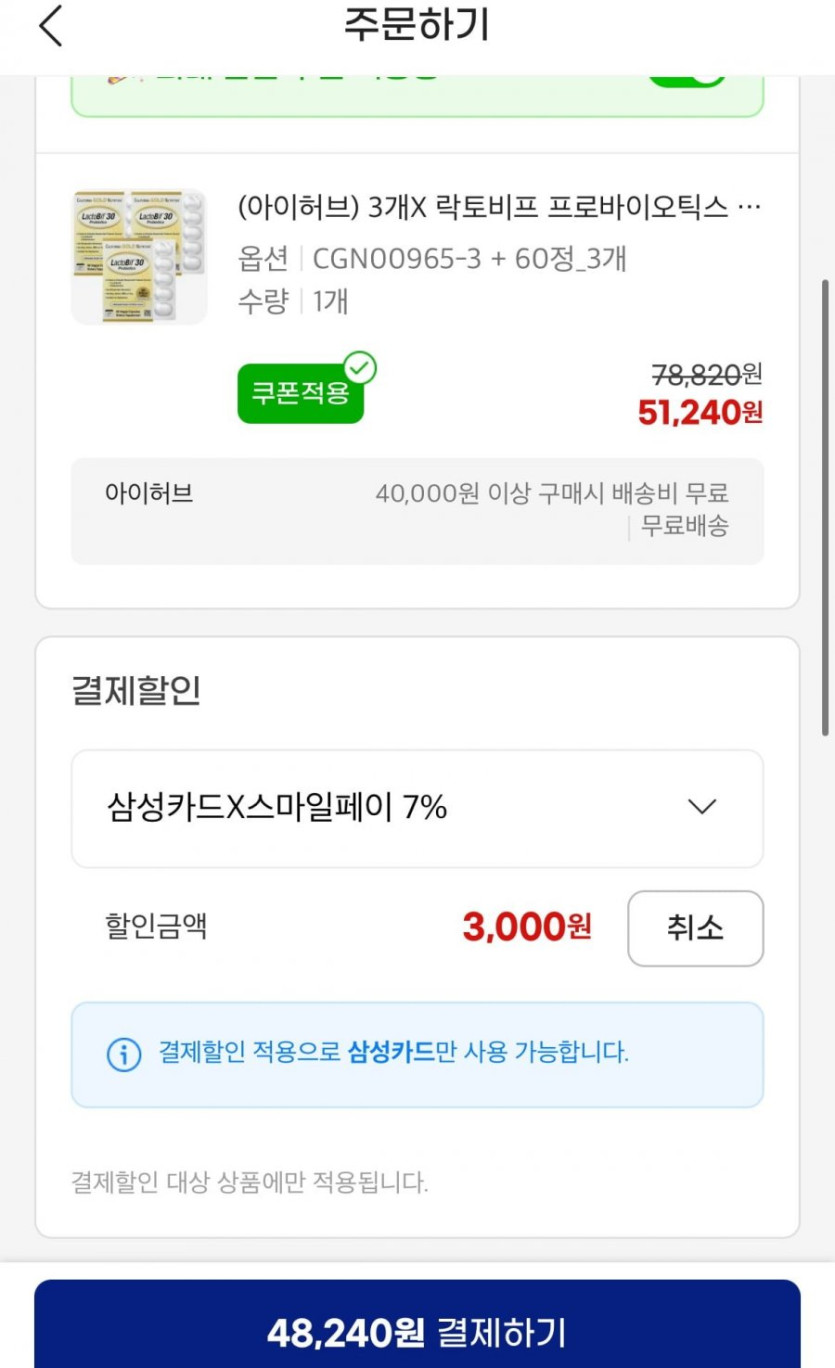Expand the payment discount chevron arrow

pyautogui.click(x=703, y=807)
